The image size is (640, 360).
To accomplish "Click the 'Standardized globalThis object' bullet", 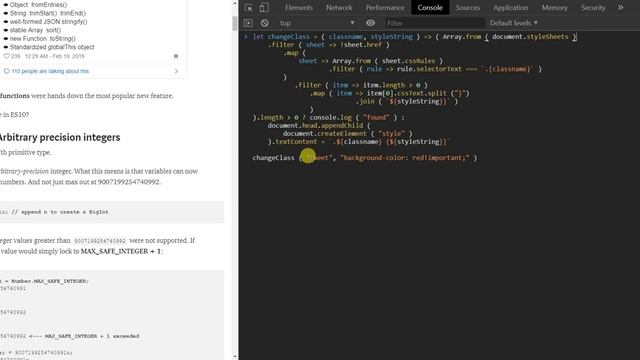I will (x=52, y=47).
